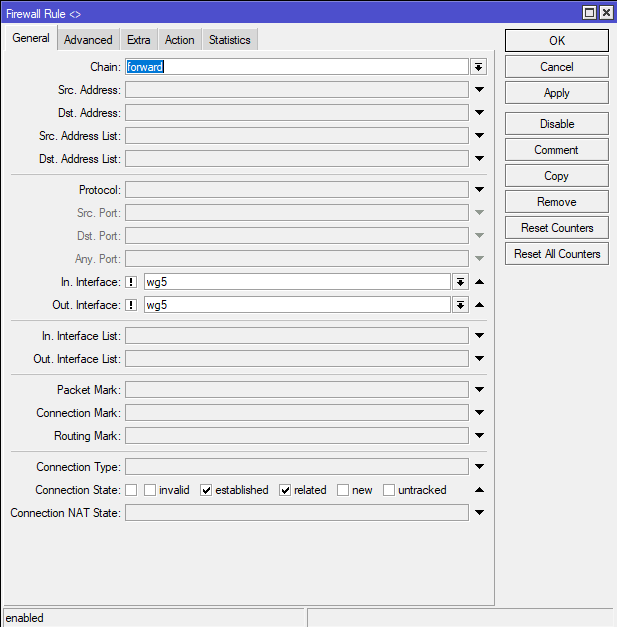This screenshot has height=627, width=617.
Task: Expand the Connection NAT State arrow
Action: pos(479,513)
